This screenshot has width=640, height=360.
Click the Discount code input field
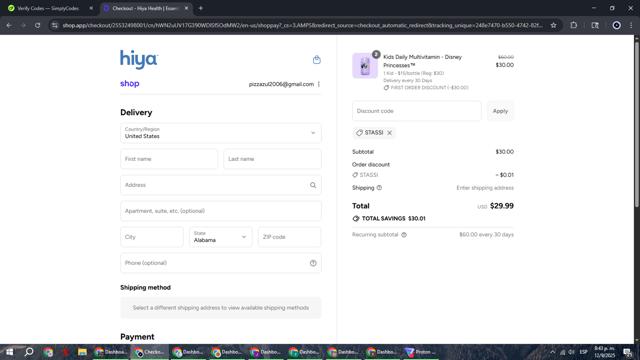coord(417,111)
